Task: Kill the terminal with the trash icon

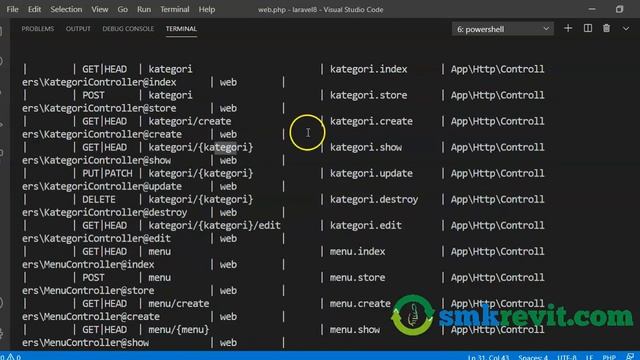Action: click(x=607, y=29)
